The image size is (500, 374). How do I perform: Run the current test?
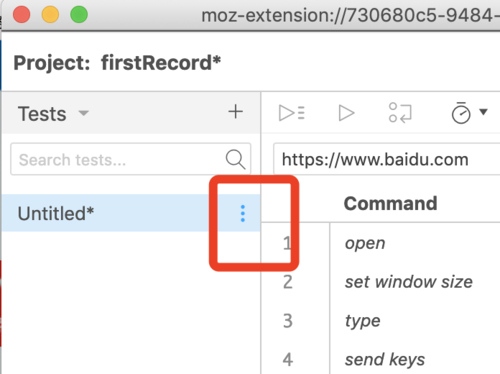tap(346, 113)
